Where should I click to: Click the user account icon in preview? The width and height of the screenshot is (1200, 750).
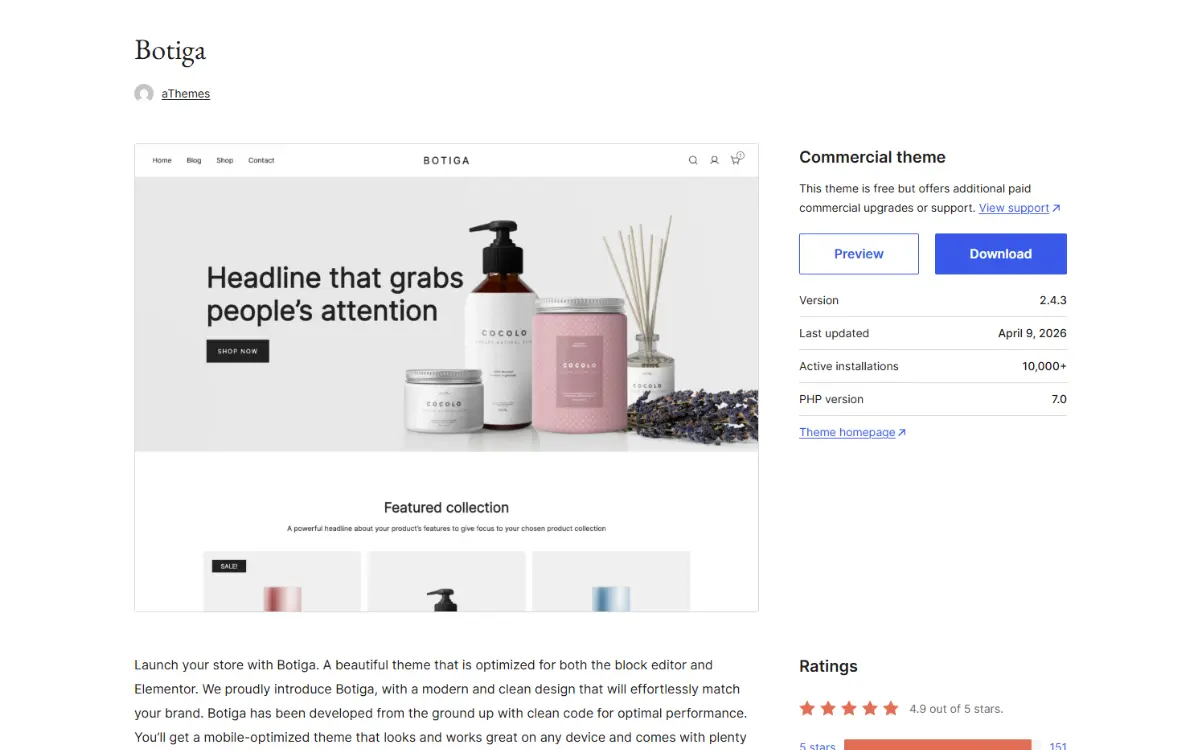click(x=714, y=160)
